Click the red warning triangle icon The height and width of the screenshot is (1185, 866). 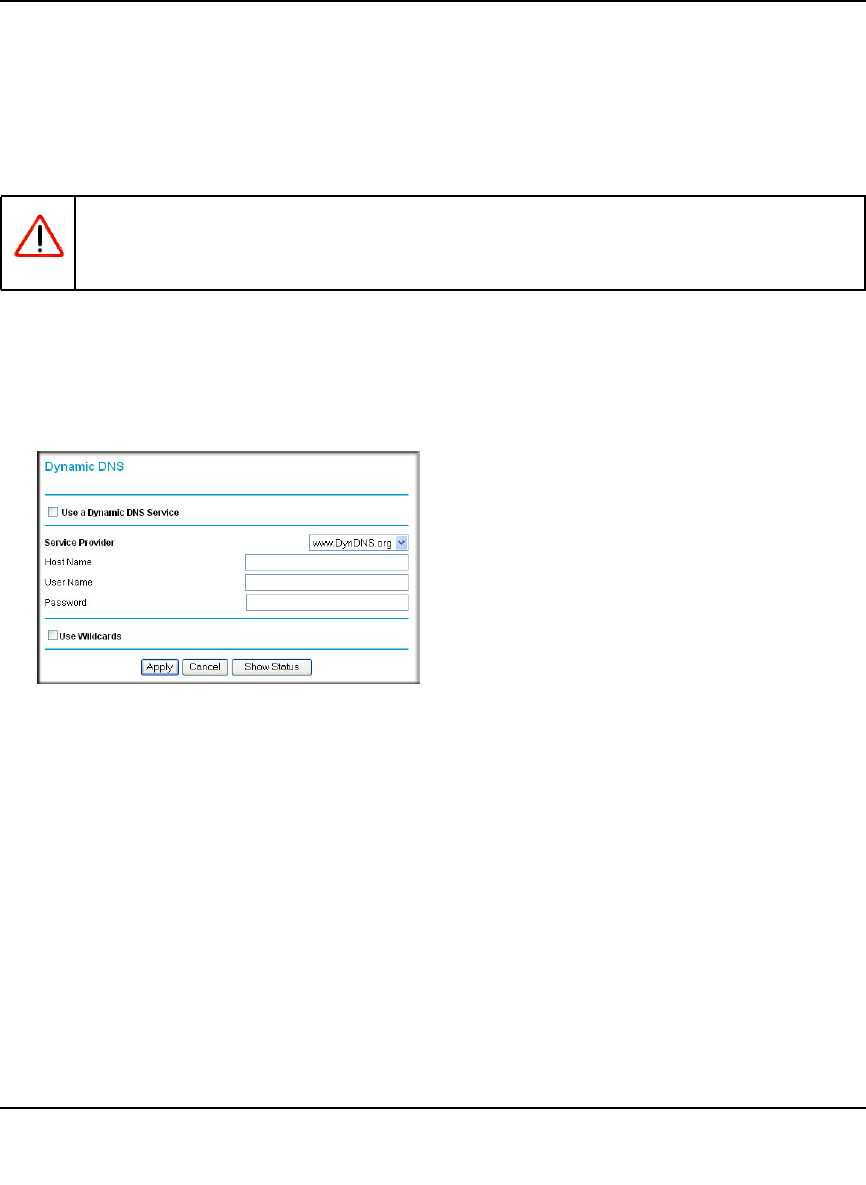pyautogui.click(x=39, y=236)
